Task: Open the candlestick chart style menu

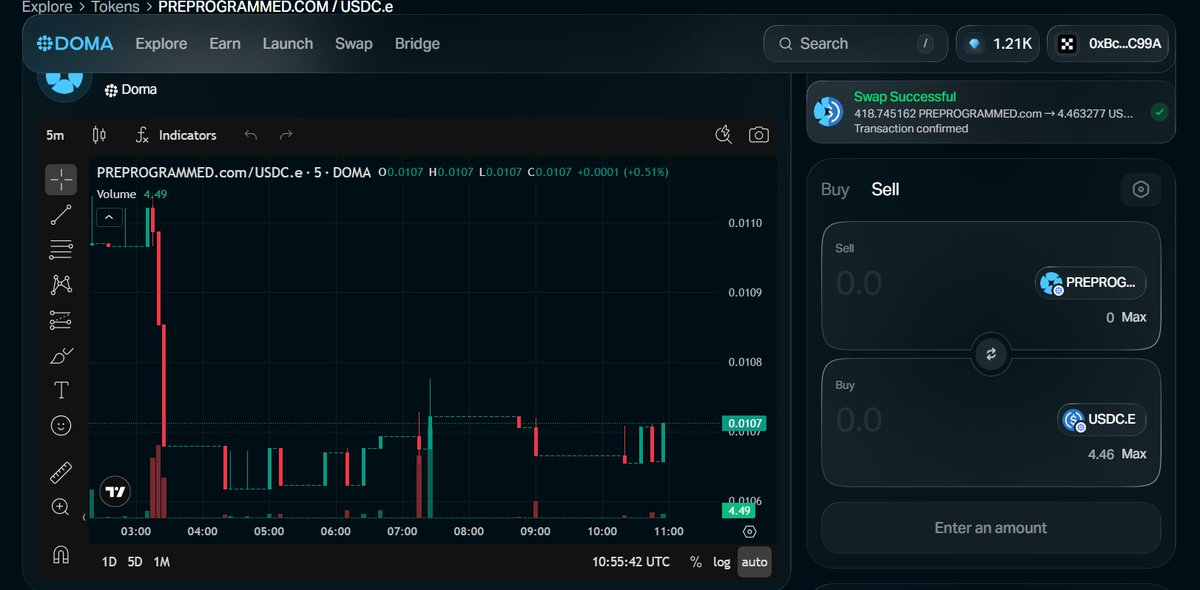Action: pos(99,135)
